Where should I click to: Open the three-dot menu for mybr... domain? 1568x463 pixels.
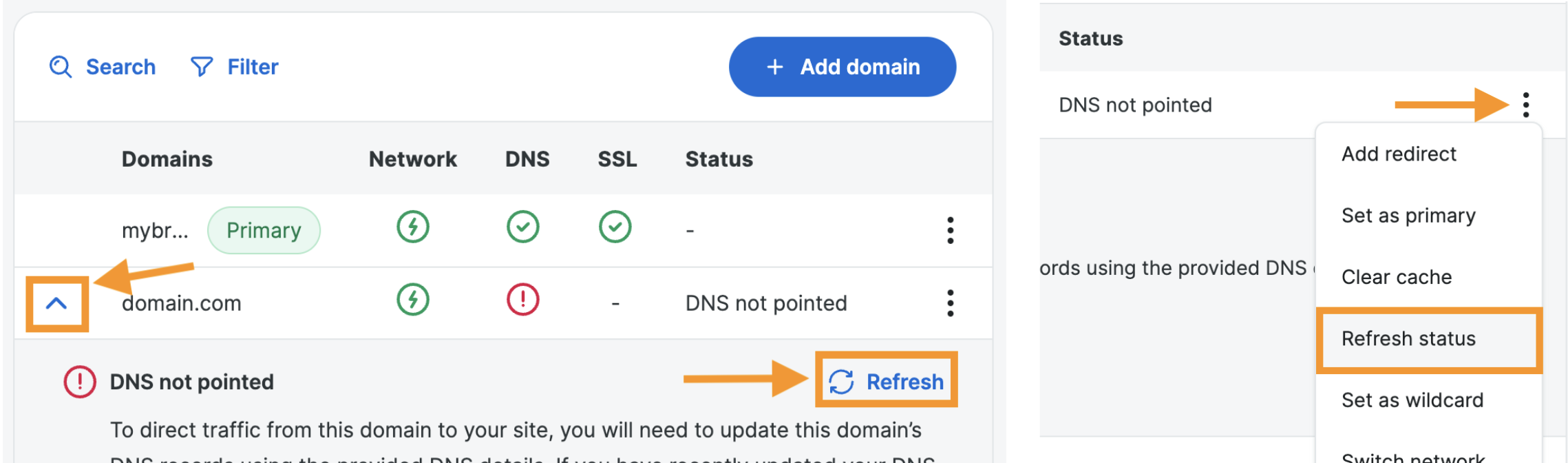coord(950,231)
